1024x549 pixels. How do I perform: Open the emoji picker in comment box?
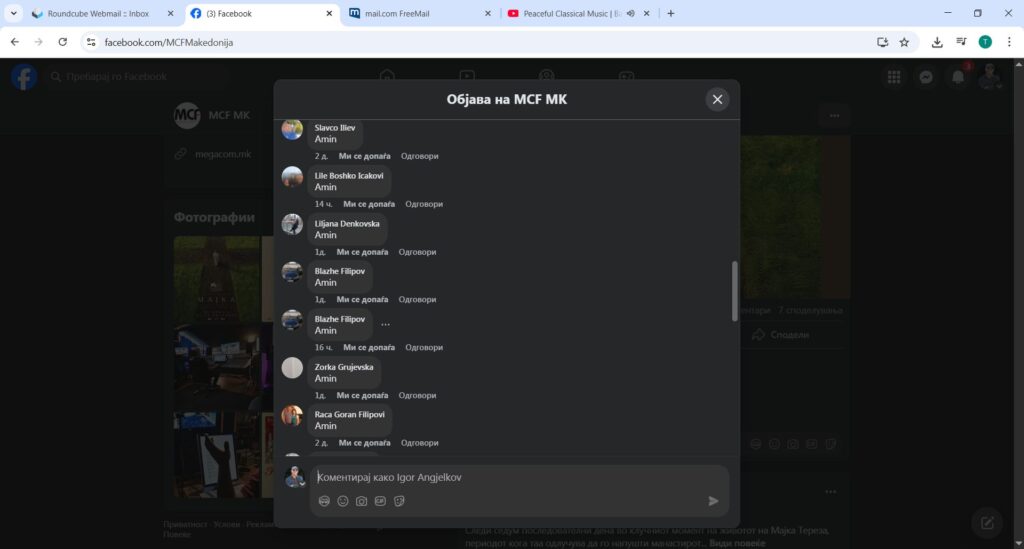tap(343, 501)
